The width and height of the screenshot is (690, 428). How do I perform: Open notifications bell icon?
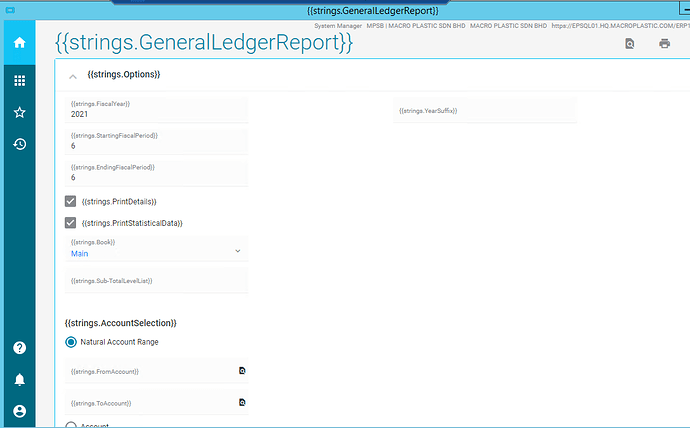pos(19,380)
